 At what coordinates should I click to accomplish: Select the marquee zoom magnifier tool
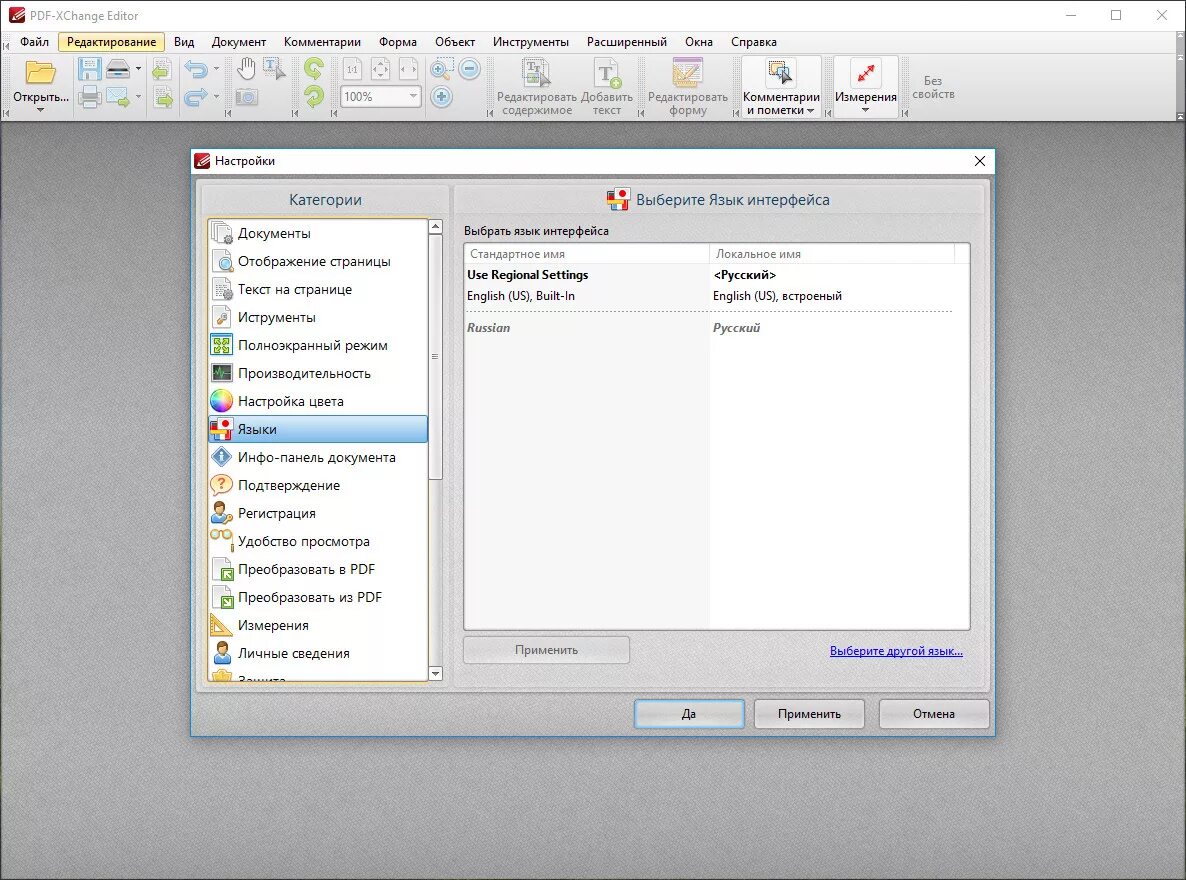pos(441,69)
